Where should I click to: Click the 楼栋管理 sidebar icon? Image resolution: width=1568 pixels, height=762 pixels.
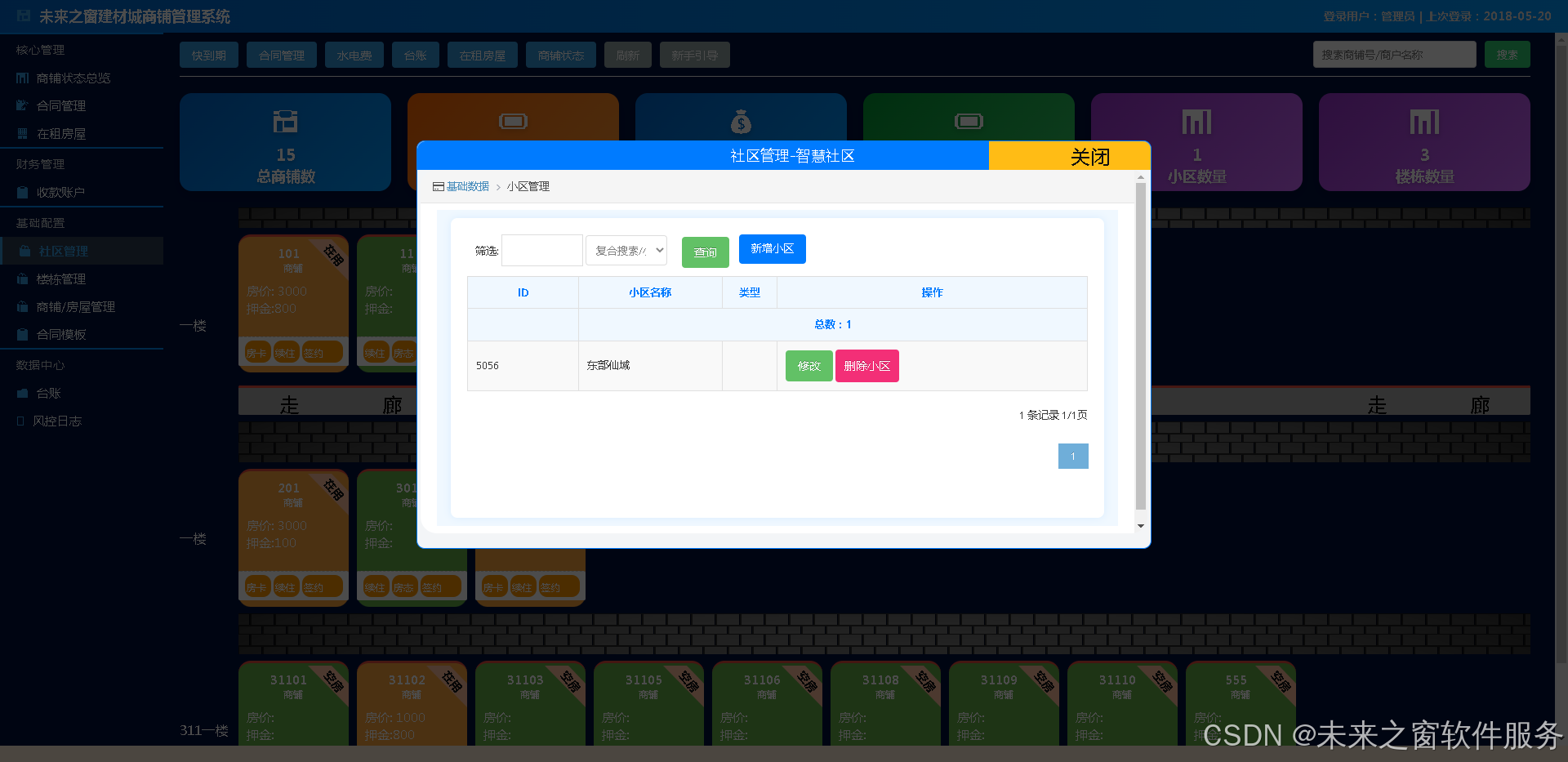[22, 279]
